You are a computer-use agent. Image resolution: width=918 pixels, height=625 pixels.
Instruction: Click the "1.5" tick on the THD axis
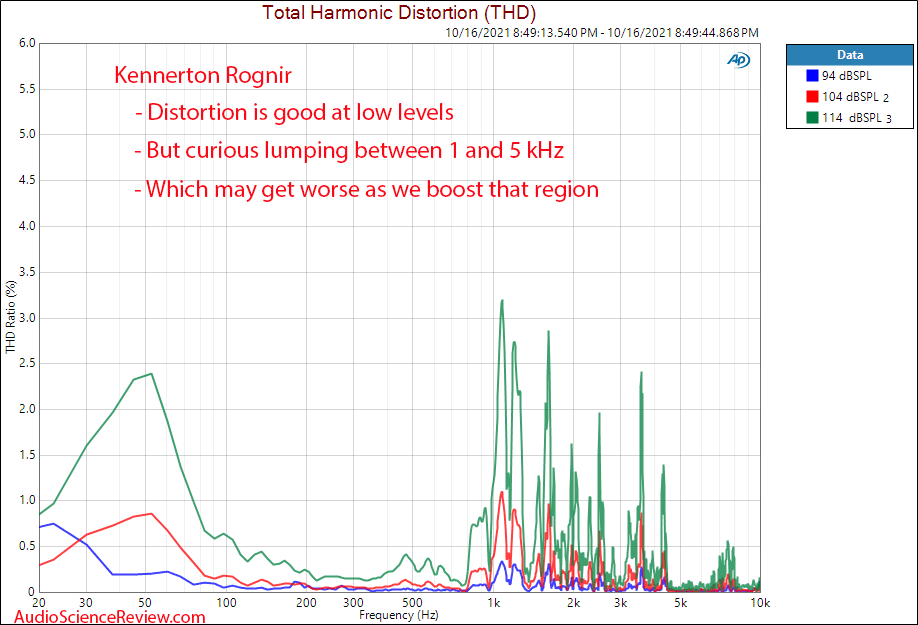(28, 455)
